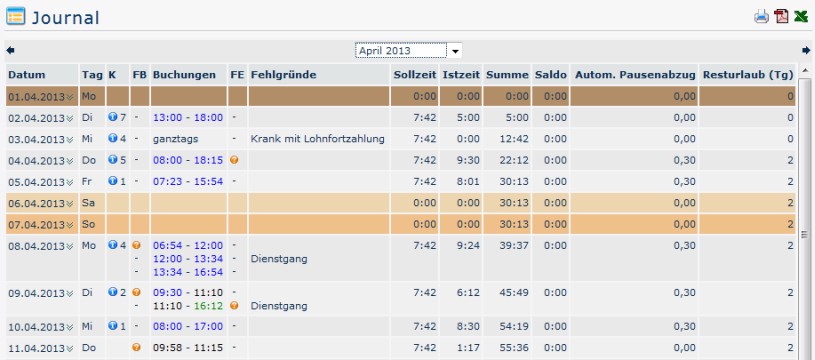This screenshot has height=360, width=815.
Task: Click info icon in 10.04.2013 row
Action: pos(112,326)
